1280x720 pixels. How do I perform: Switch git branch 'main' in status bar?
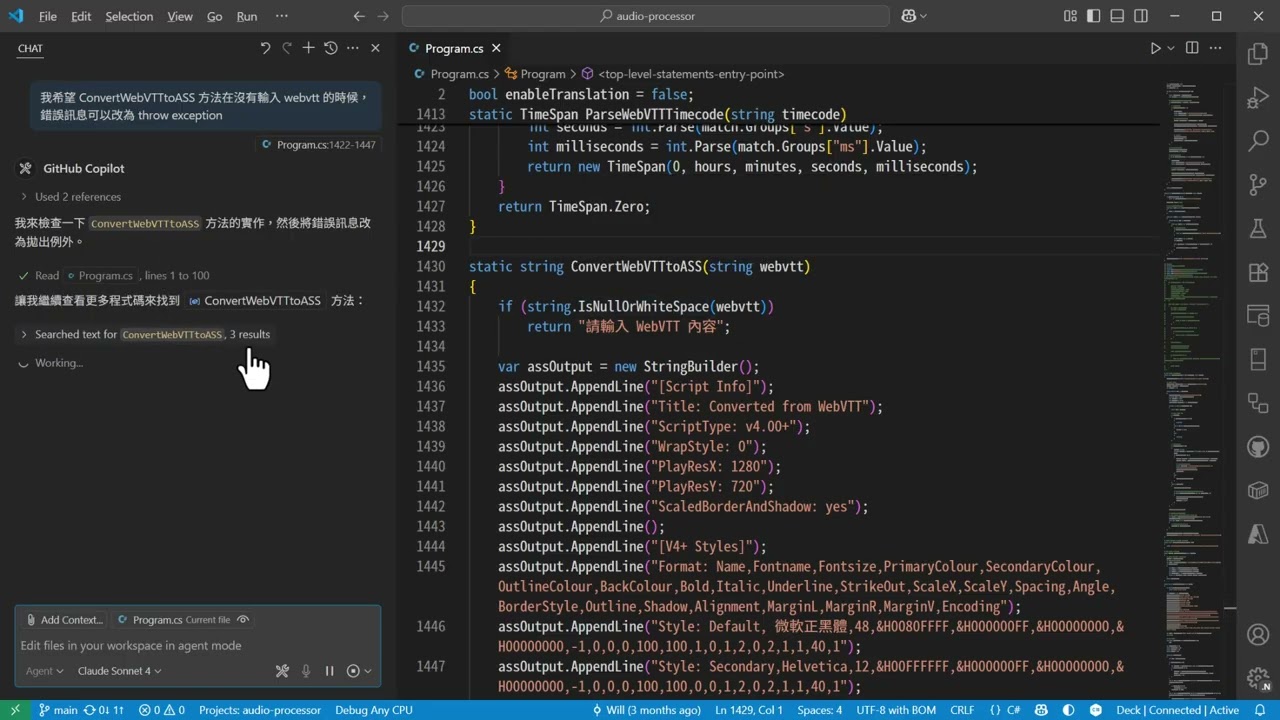(58, 710)
